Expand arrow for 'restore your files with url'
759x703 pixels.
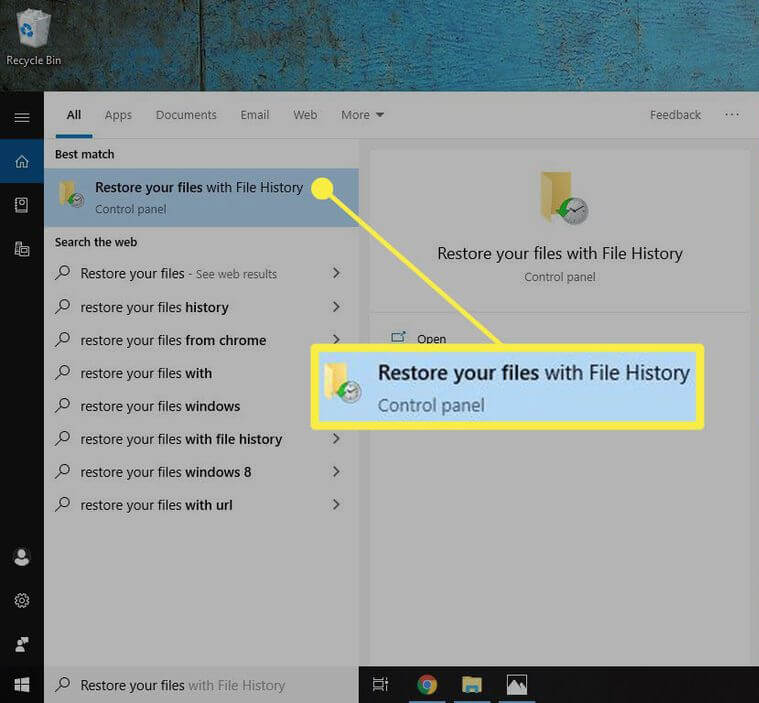(x=336, y=505)
